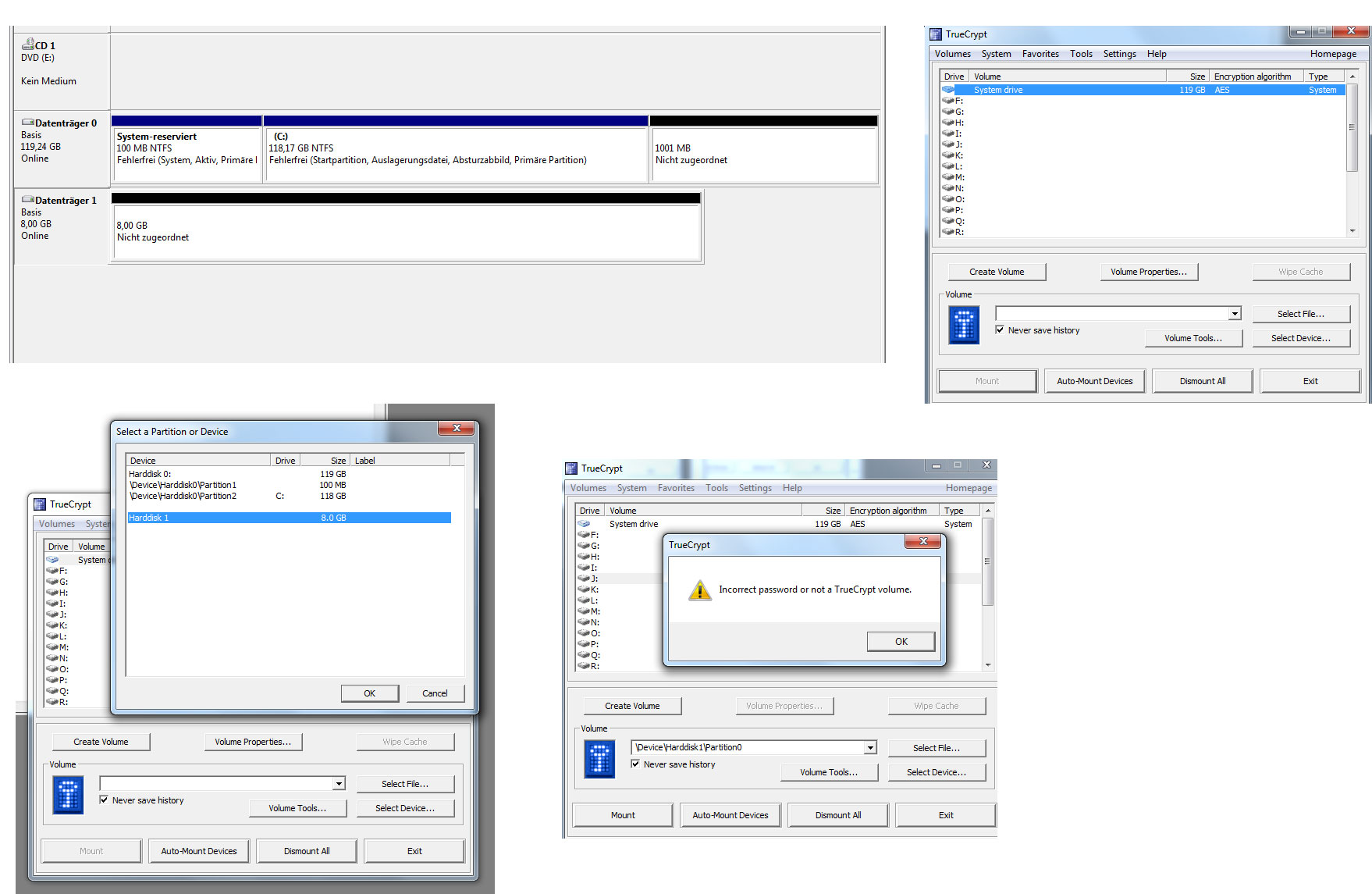Toggle Never save history below Harddisk1 path
Image resolution: width=1372 pixels, height=894 pixels.
pyautogui.click(x=635, y=764)
